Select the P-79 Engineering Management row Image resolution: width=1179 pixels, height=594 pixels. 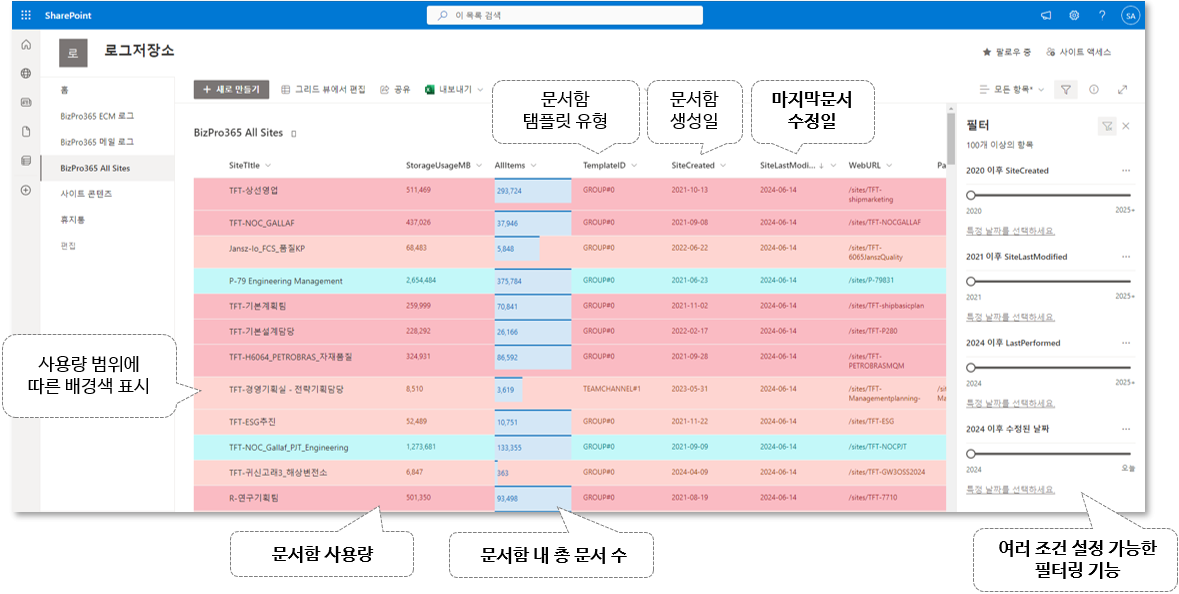(570, 280)
